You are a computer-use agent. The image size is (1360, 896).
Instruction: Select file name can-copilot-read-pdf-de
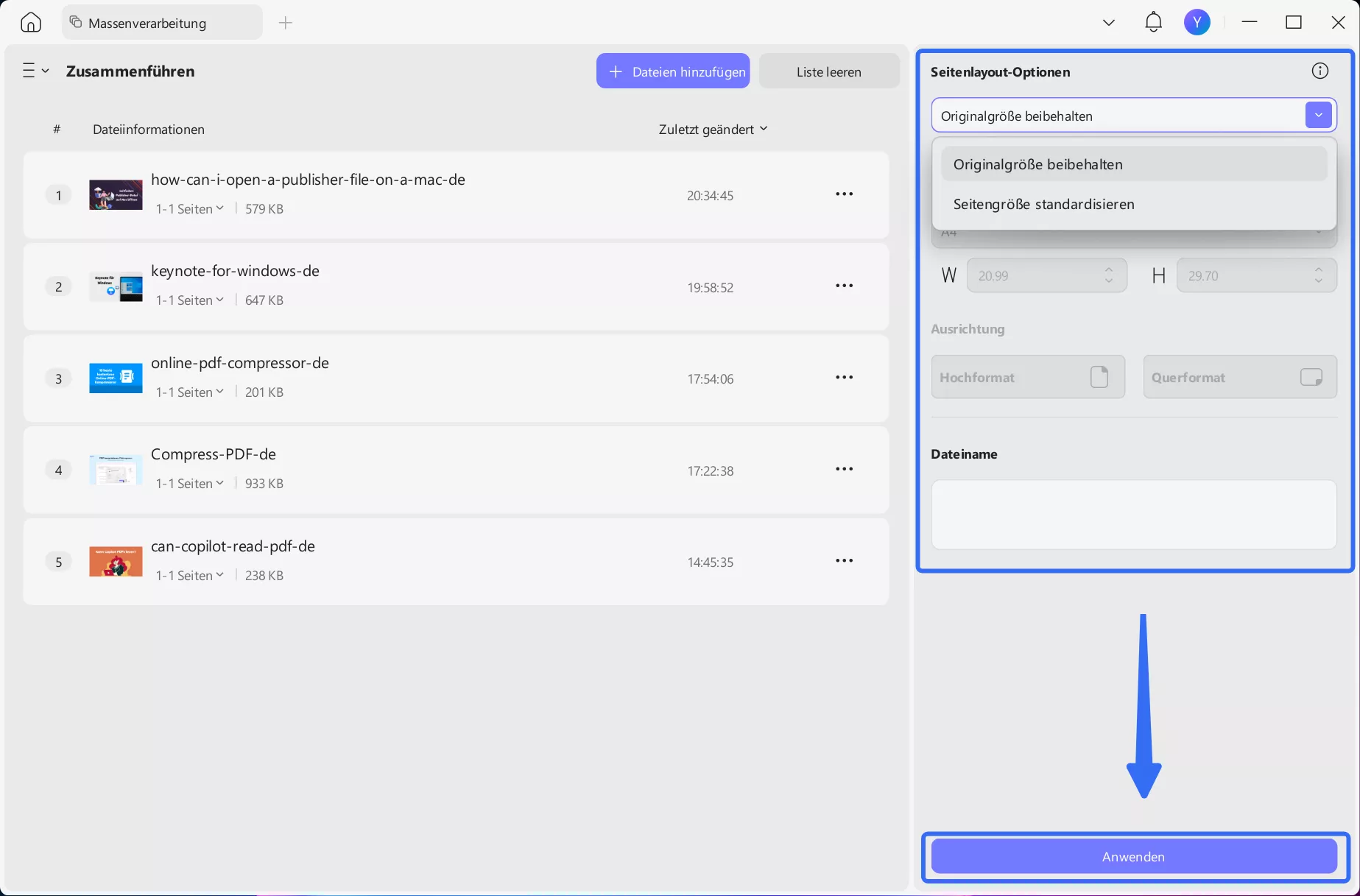click(233, 546)
